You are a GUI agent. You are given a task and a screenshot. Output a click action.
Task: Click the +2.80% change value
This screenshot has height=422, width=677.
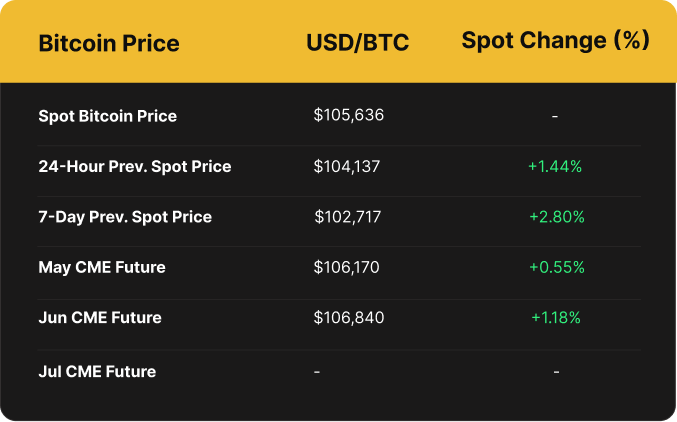(x=557, y=217)
